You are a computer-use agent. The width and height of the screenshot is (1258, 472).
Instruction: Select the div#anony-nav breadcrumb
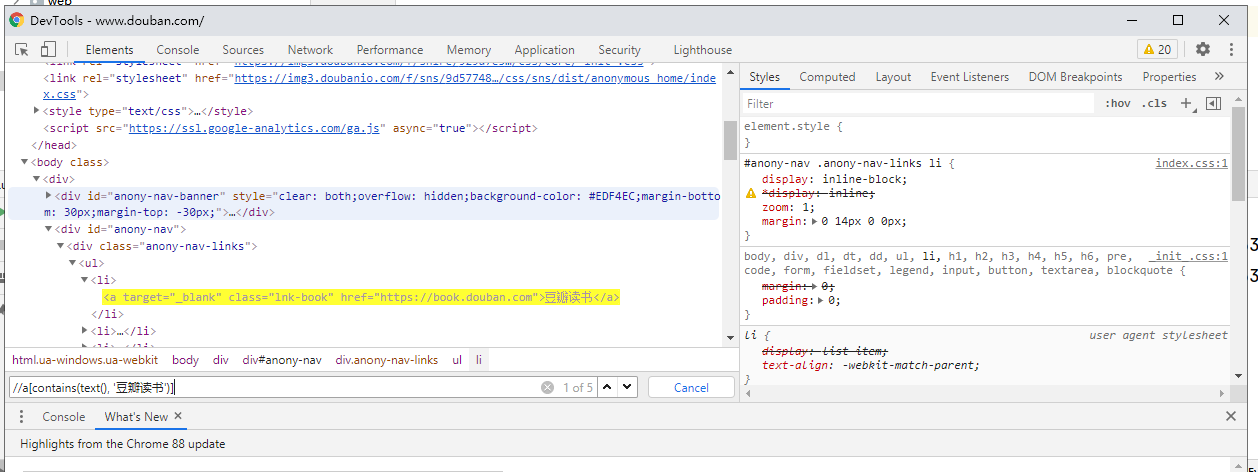click(x=282, y=359)
